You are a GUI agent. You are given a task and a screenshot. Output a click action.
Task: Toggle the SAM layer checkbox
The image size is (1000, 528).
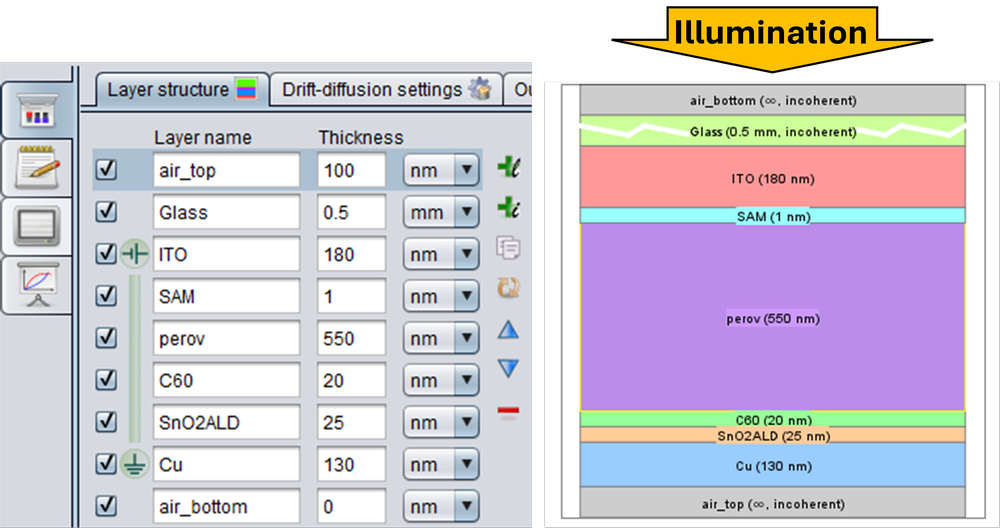[106, 296]
